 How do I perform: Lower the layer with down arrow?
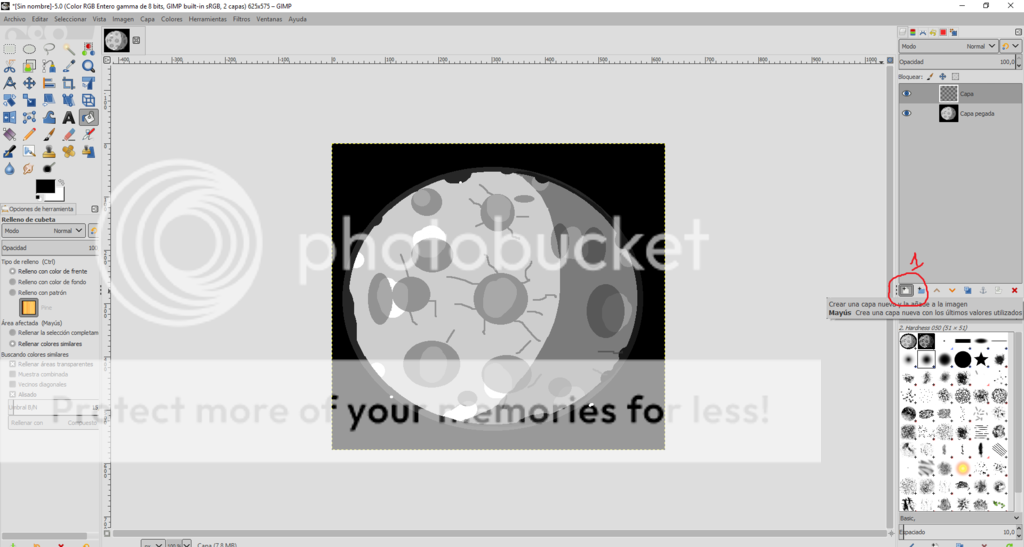coord(952,290)
